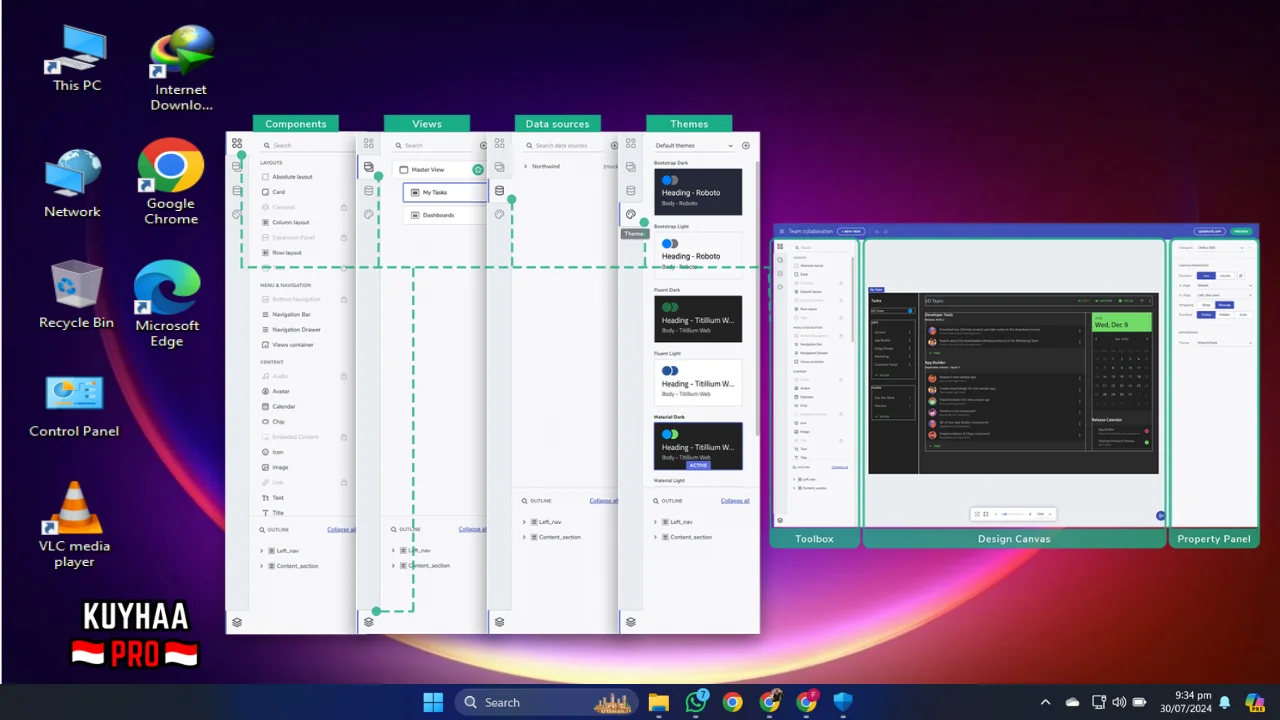
Task: Click Collapse all in Themes panel
Action: click(735, 500)
